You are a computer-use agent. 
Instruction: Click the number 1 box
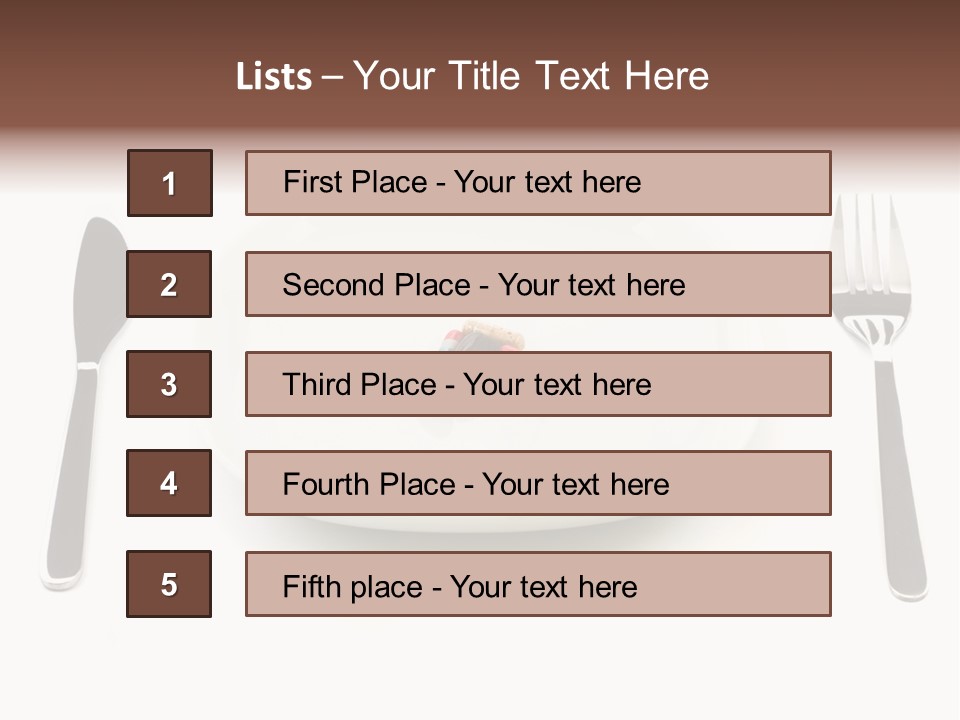point(170,183)
